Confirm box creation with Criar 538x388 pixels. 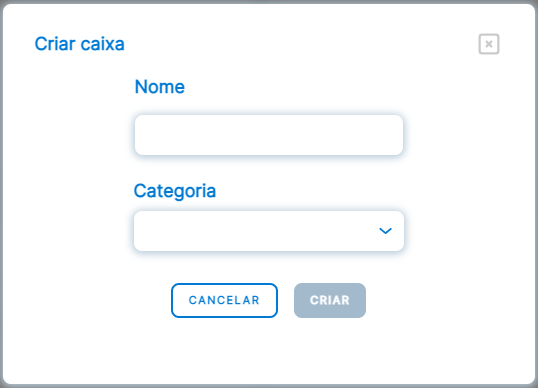click(330, 300)
